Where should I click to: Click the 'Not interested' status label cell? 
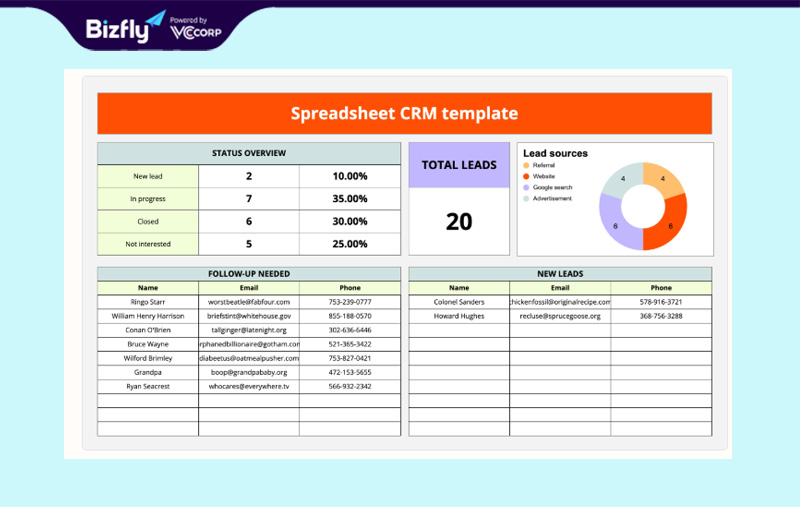click(x=148, y=244)
